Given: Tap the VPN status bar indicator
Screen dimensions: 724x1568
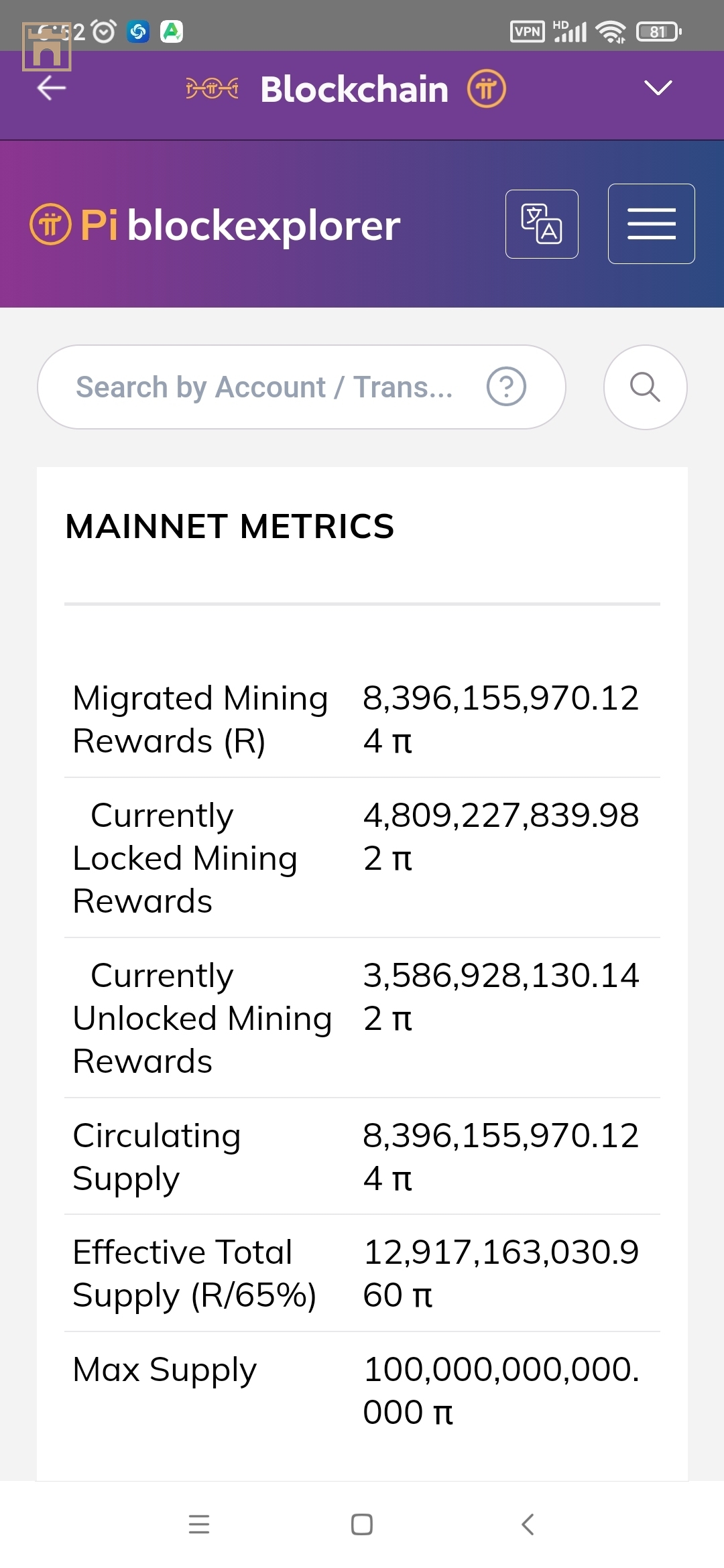Looking at the screenshot, I should 527,31.
